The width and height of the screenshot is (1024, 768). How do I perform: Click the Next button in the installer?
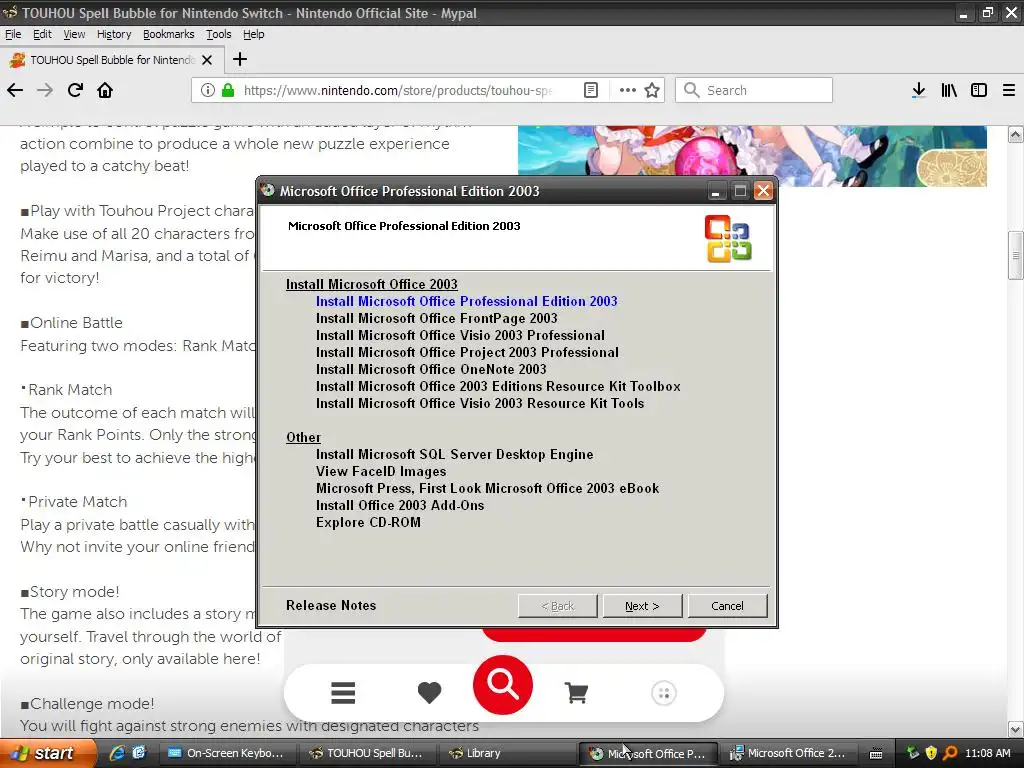pos(643,606)
